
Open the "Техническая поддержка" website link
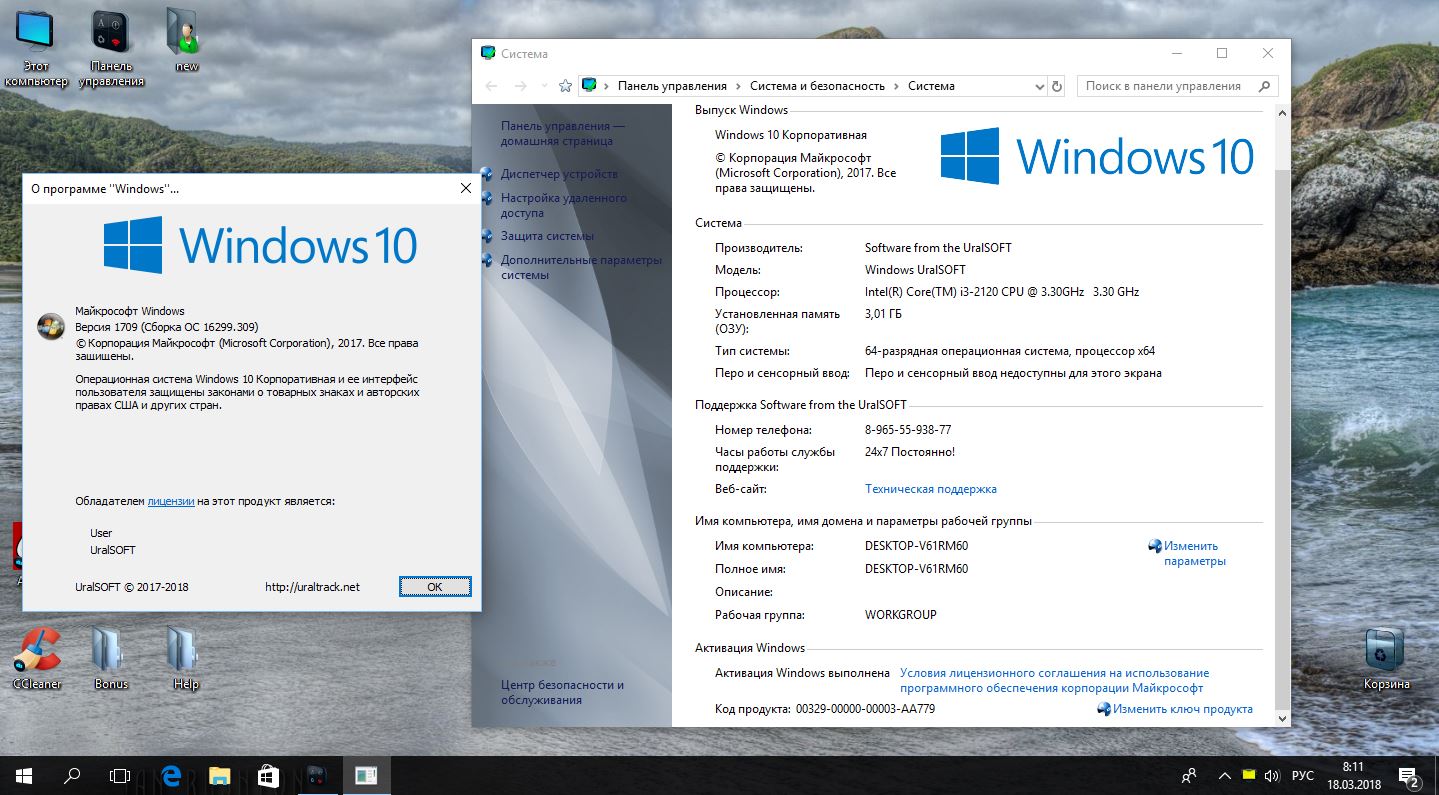930,489
